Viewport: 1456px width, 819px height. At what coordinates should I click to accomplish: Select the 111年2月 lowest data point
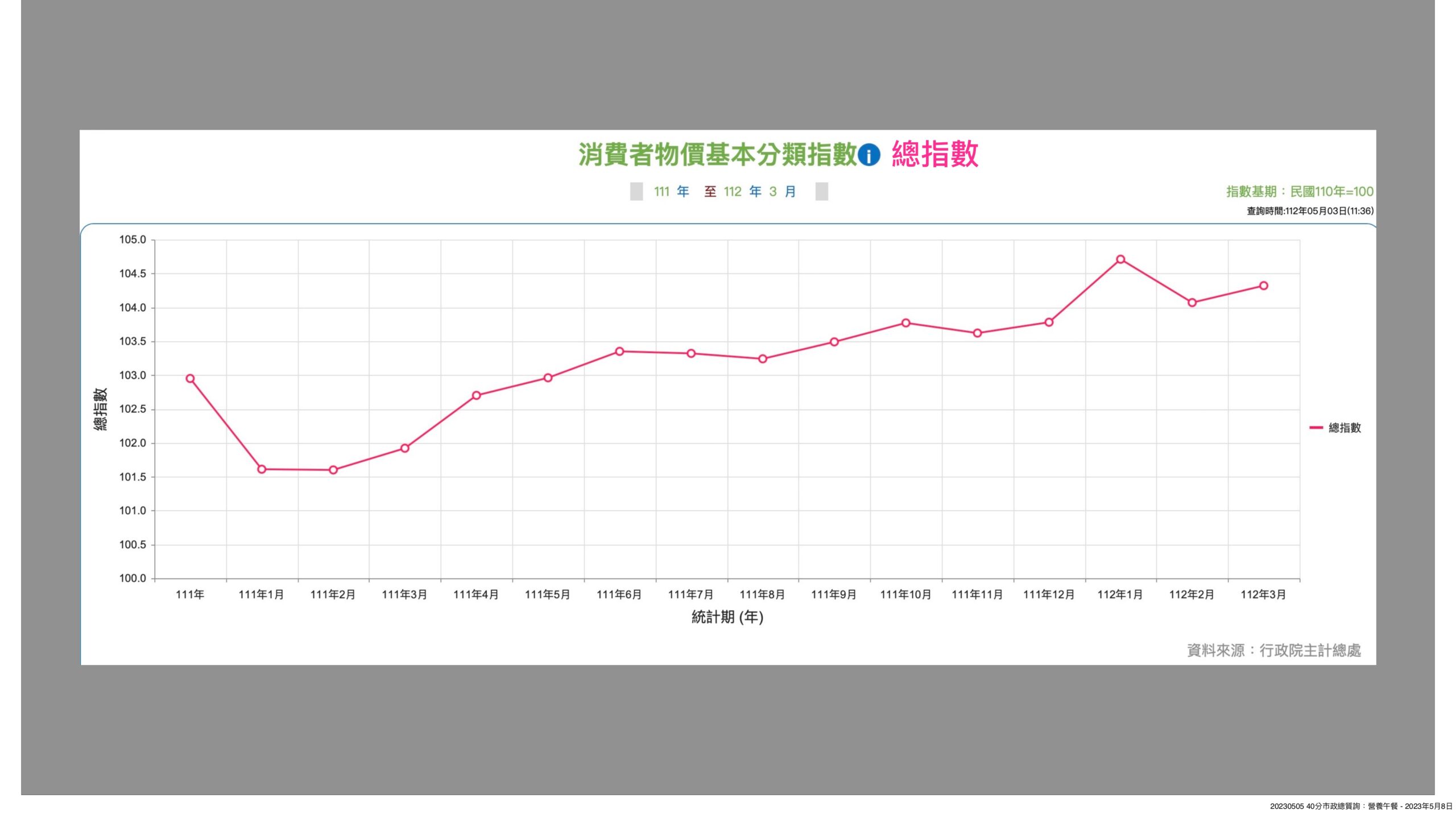point(333,470)
